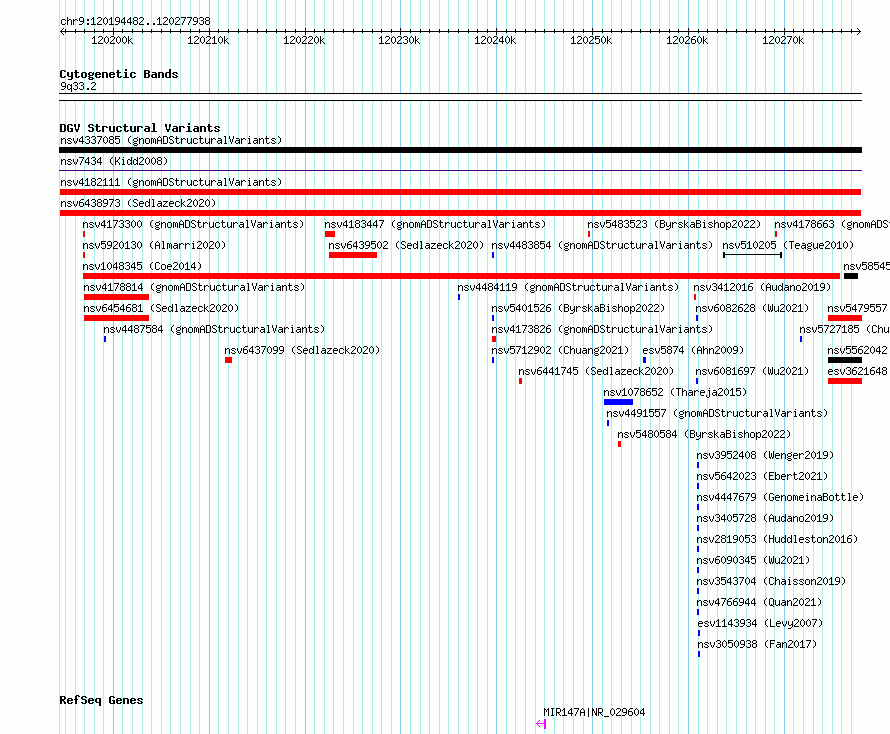Click the DGV Structural Variants track title
890x734 pixels.
[140, 128]
